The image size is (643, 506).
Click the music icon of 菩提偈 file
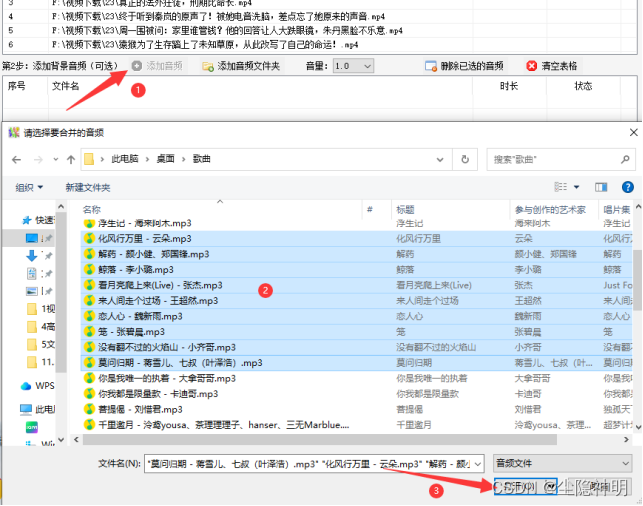[x=89, y=409]
